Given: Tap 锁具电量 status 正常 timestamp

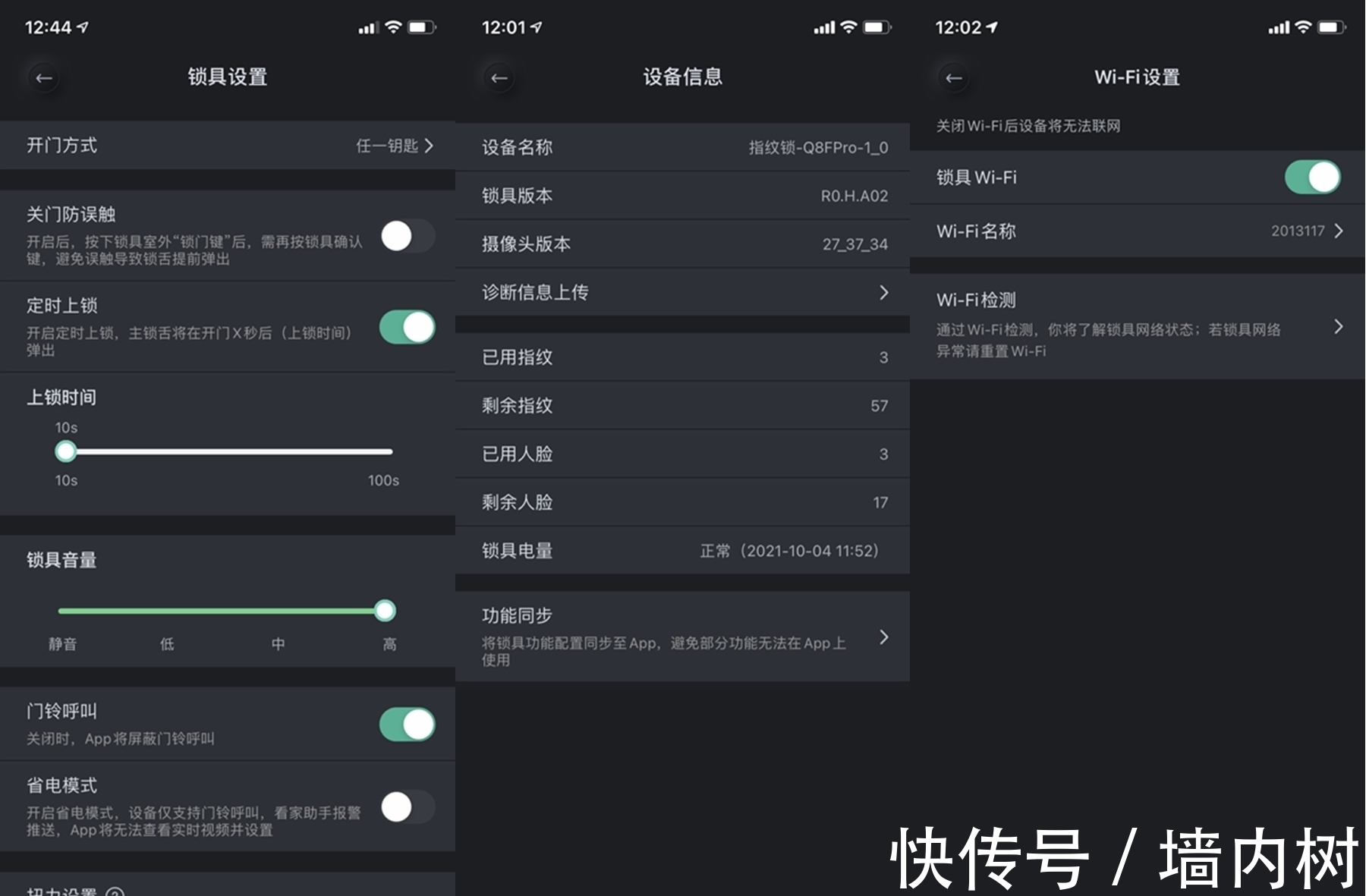Looking at the screenshot, I should coord(789,551).
